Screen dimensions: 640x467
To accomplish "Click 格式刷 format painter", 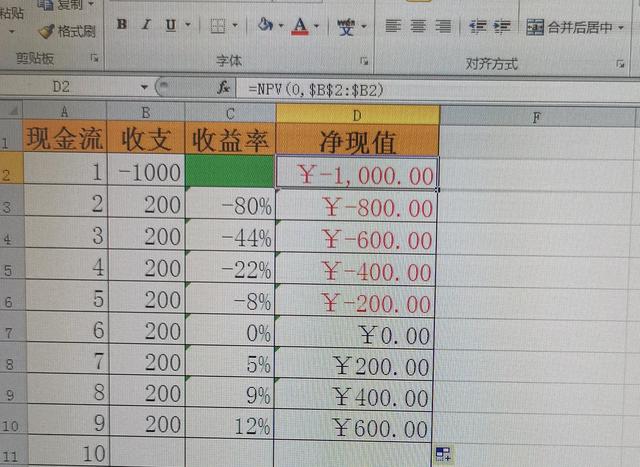I will point(68,31).
